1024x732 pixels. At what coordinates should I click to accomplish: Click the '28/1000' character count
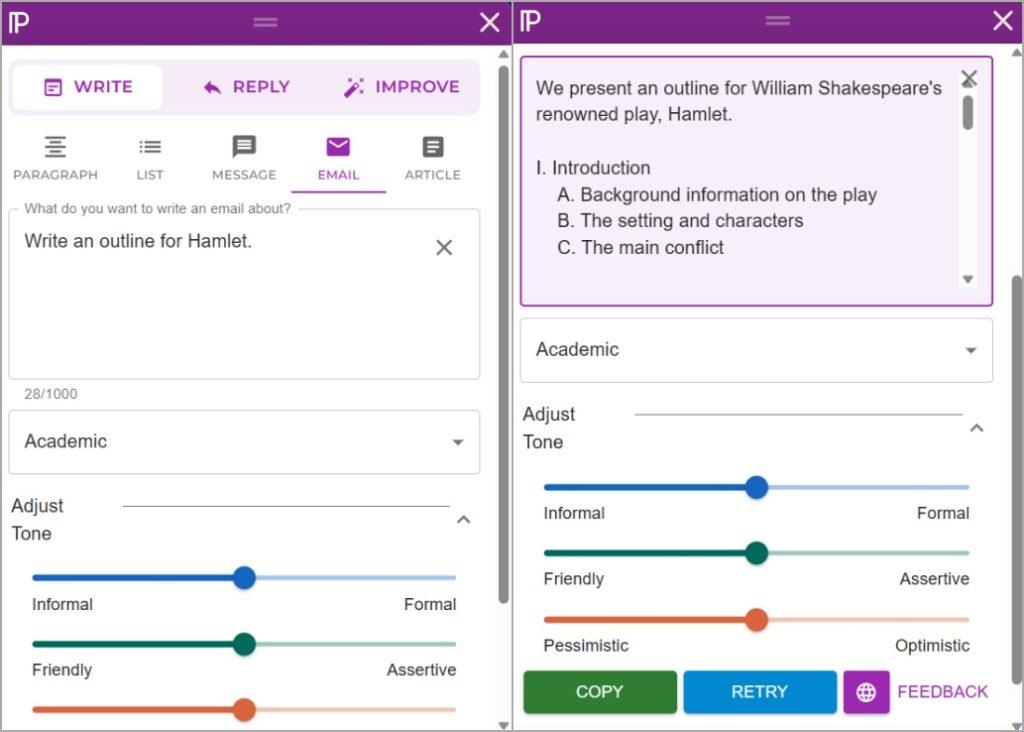coord(51,394)
